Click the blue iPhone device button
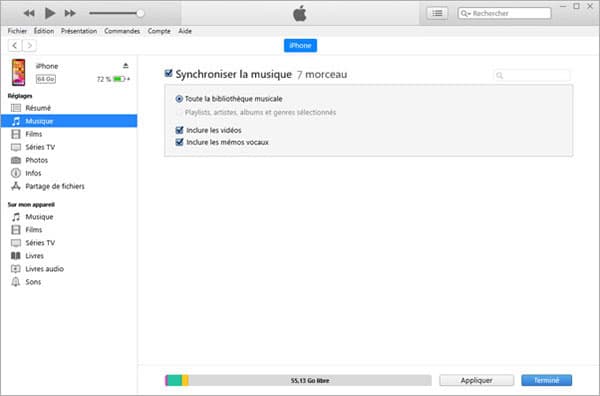Viewport: 600px width, 396px height. coord(300,46)
